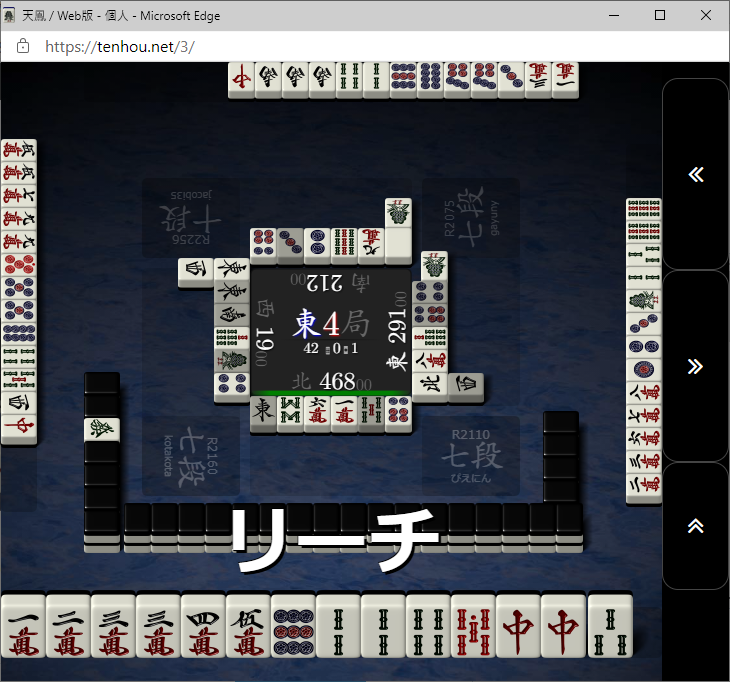The image size is (730, 682).
Task: Click the face-up dora indicator on the wall
Action: [x=102, y=430]
